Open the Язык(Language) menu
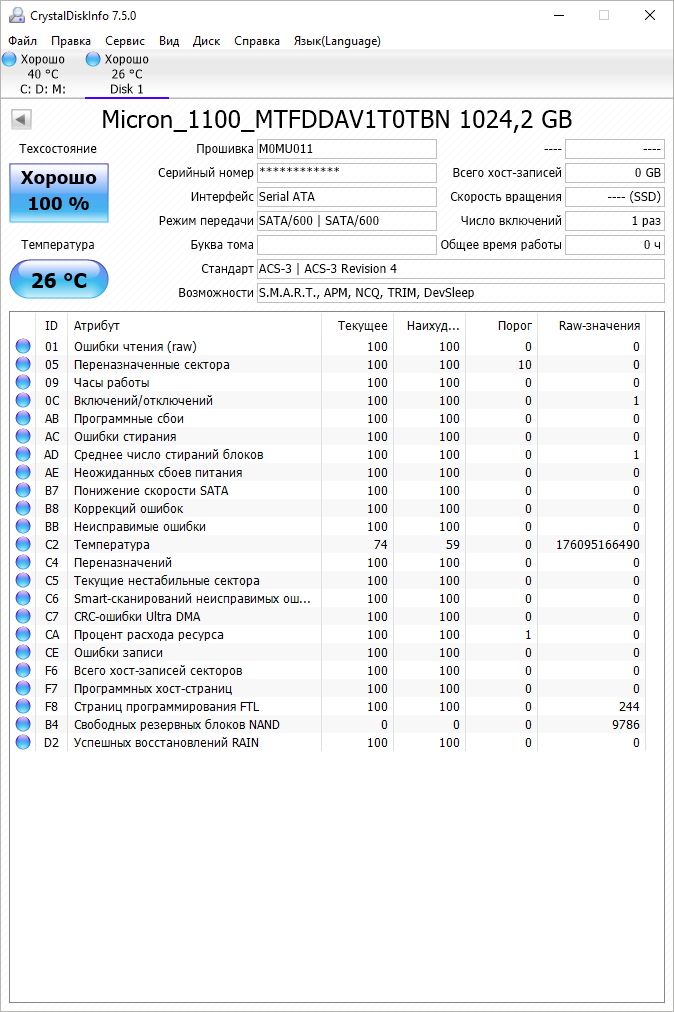Image resolution: width=674 pixels, height=1012 pixels. [337, 41]
